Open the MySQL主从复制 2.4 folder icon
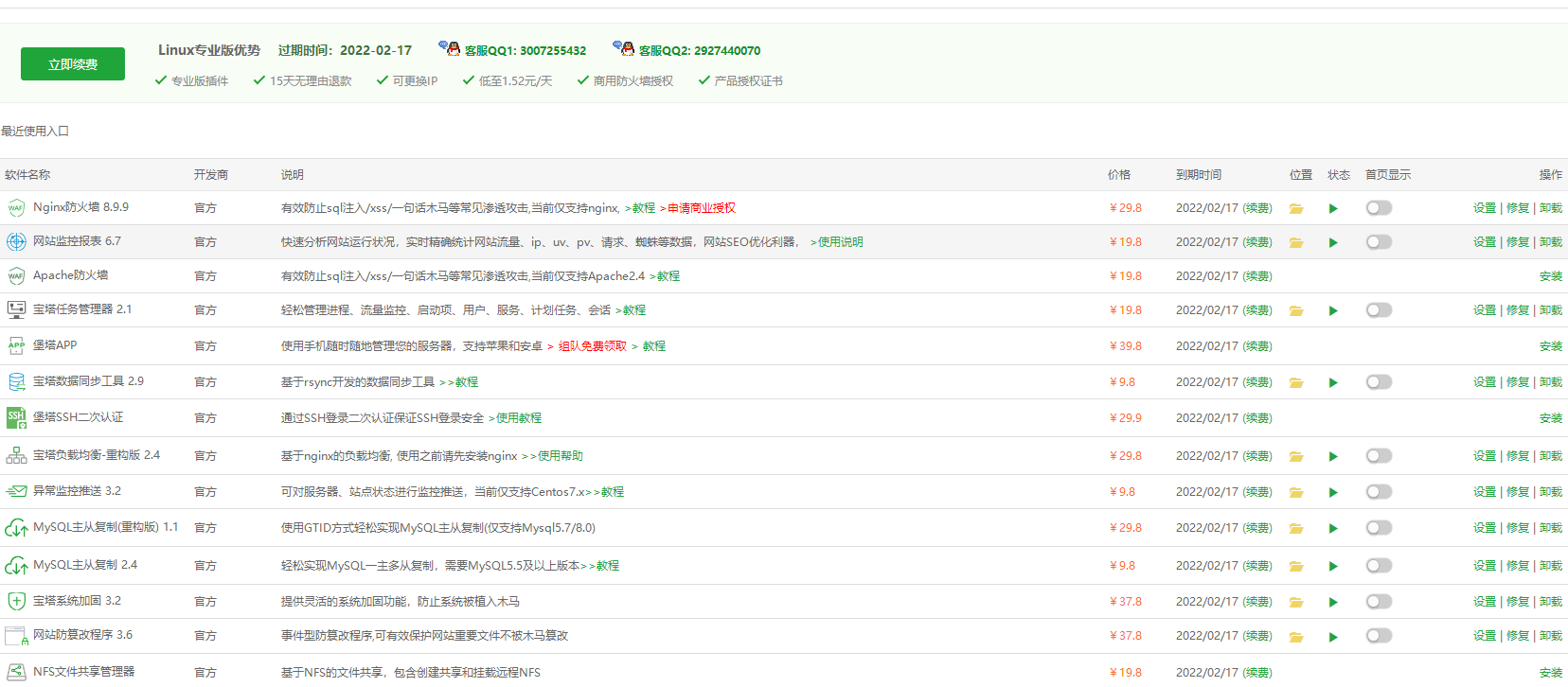1568x687 pixels. tap(1296, 566)
